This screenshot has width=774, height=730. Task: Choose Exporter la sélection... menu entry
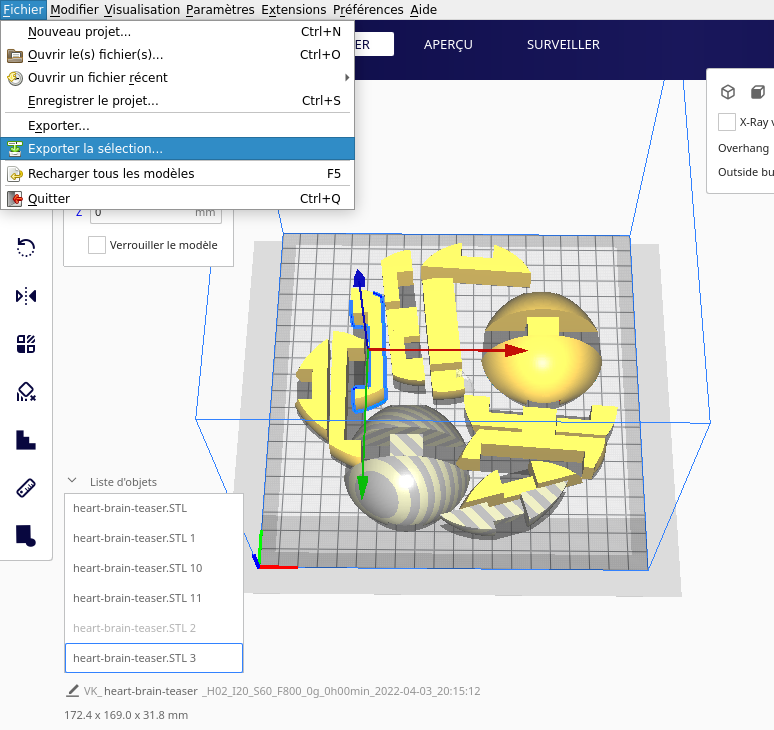[178, 149]
